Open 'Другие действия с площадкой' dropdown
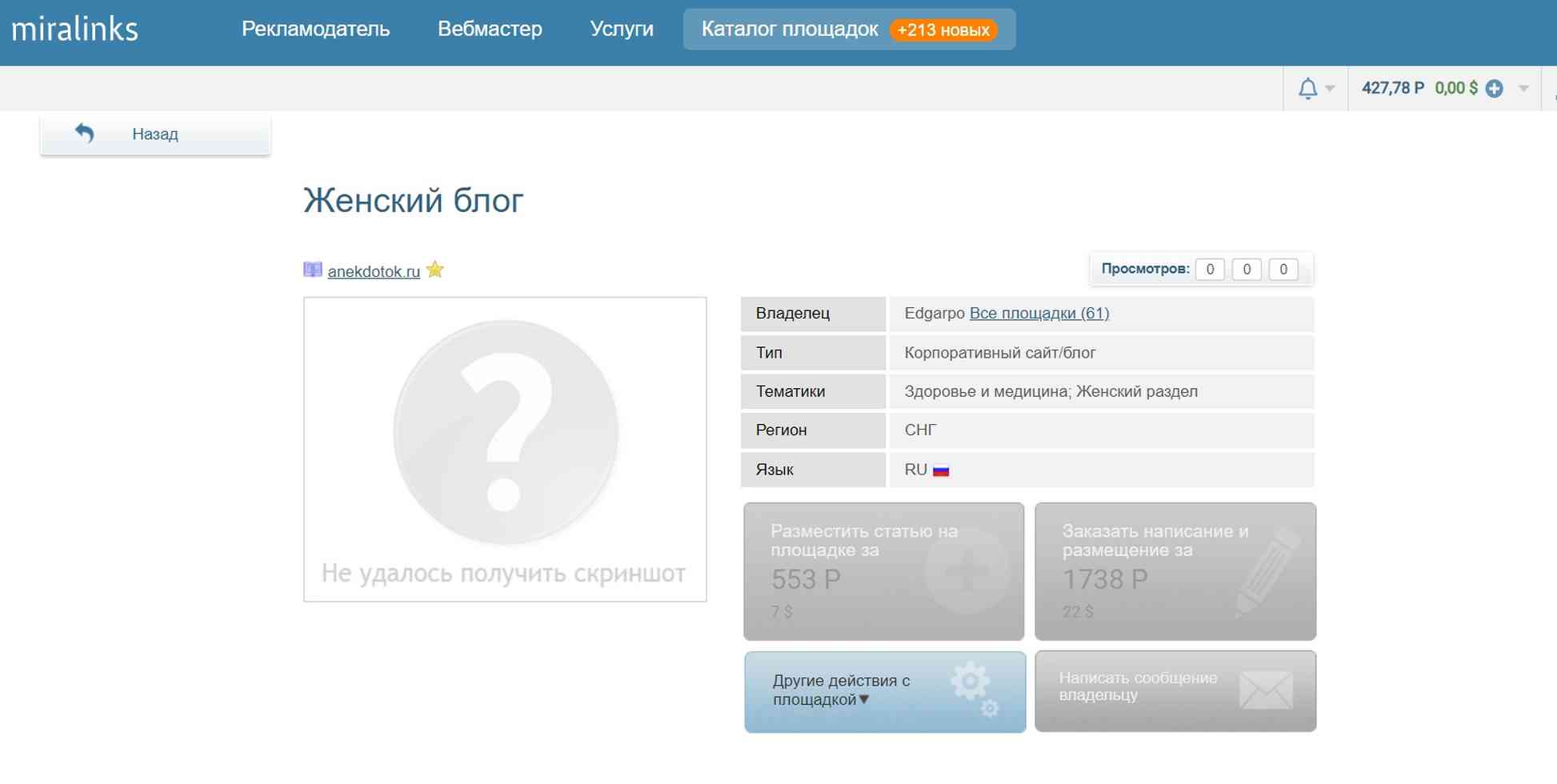 [x=841, y=690]
